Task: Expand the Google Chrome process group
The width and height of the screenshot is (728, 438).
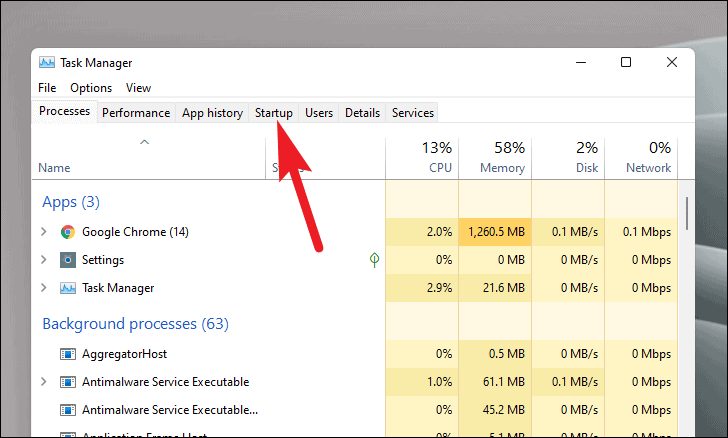Action: pyautogui.click(x=43, y=232)
